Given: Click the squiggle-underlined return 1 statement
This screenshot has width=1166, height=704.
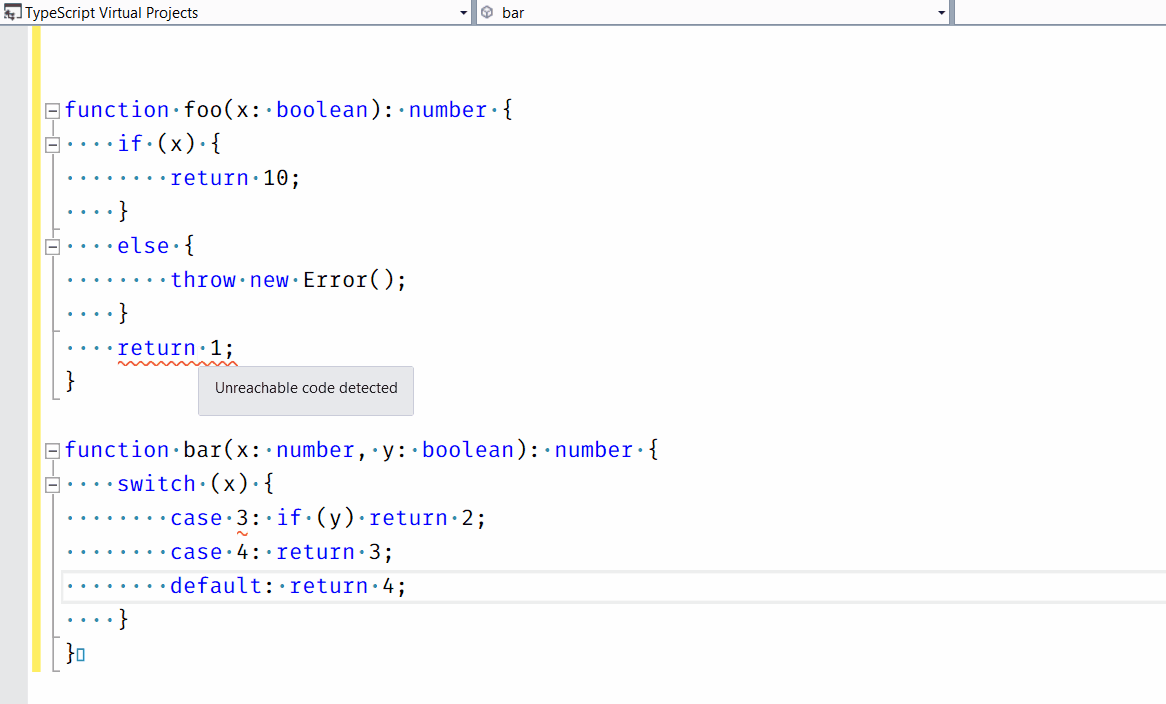Looking at the screenshot, I should click(176, 349).
